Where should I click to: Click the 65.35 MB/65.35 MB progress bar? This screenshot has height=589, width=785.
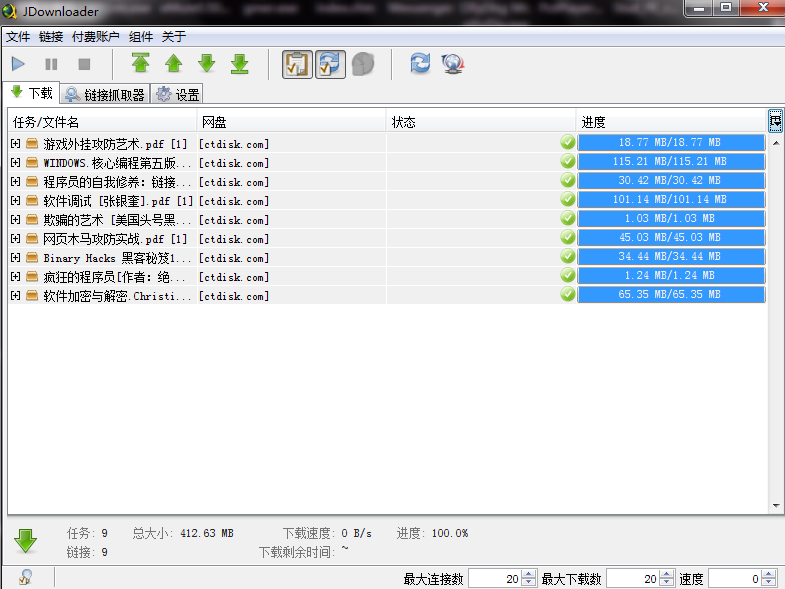671,294
